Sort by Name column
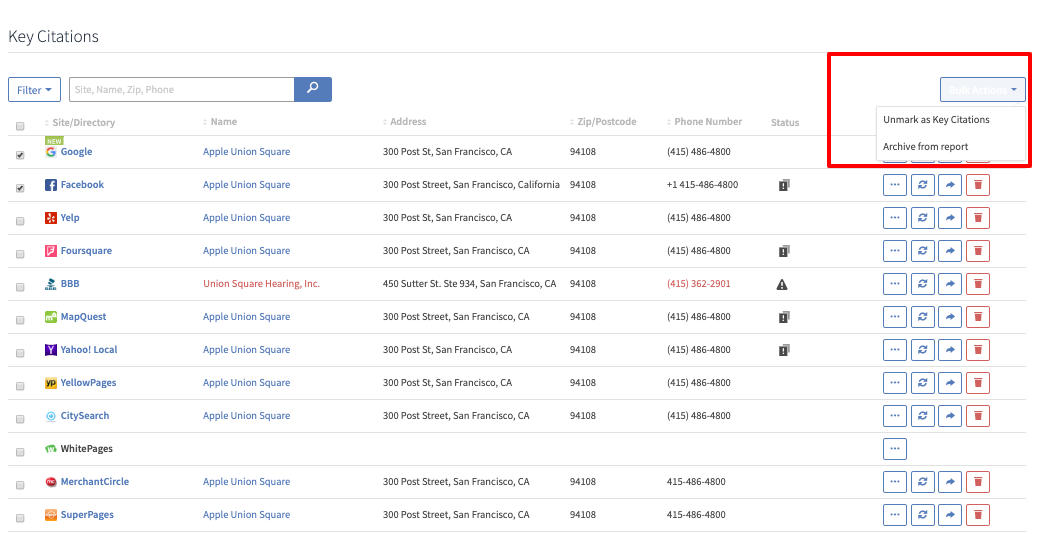The width and height of the screenshot is (1040, 534). (x=220, y=122)
